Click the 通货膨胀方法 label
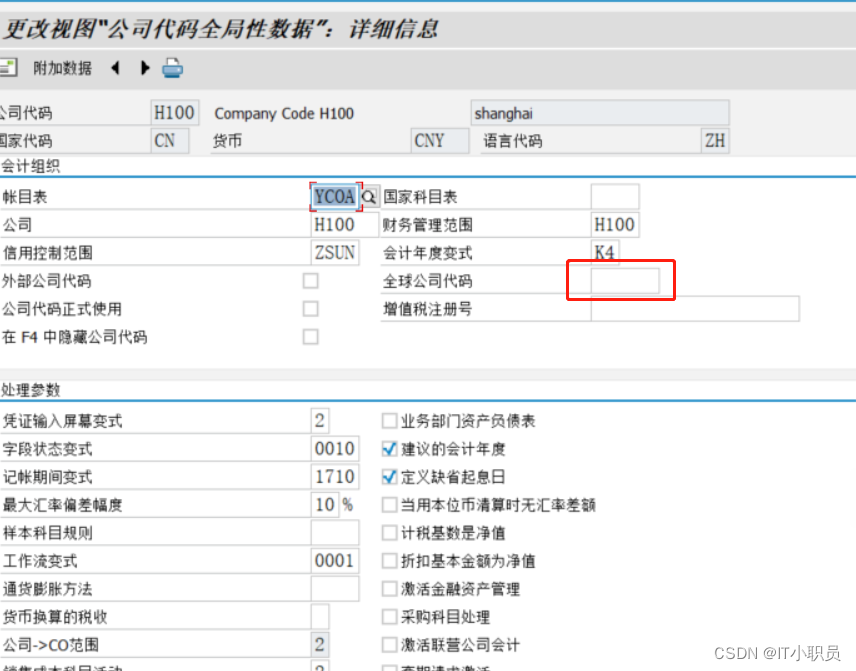 tap(47, 589)
